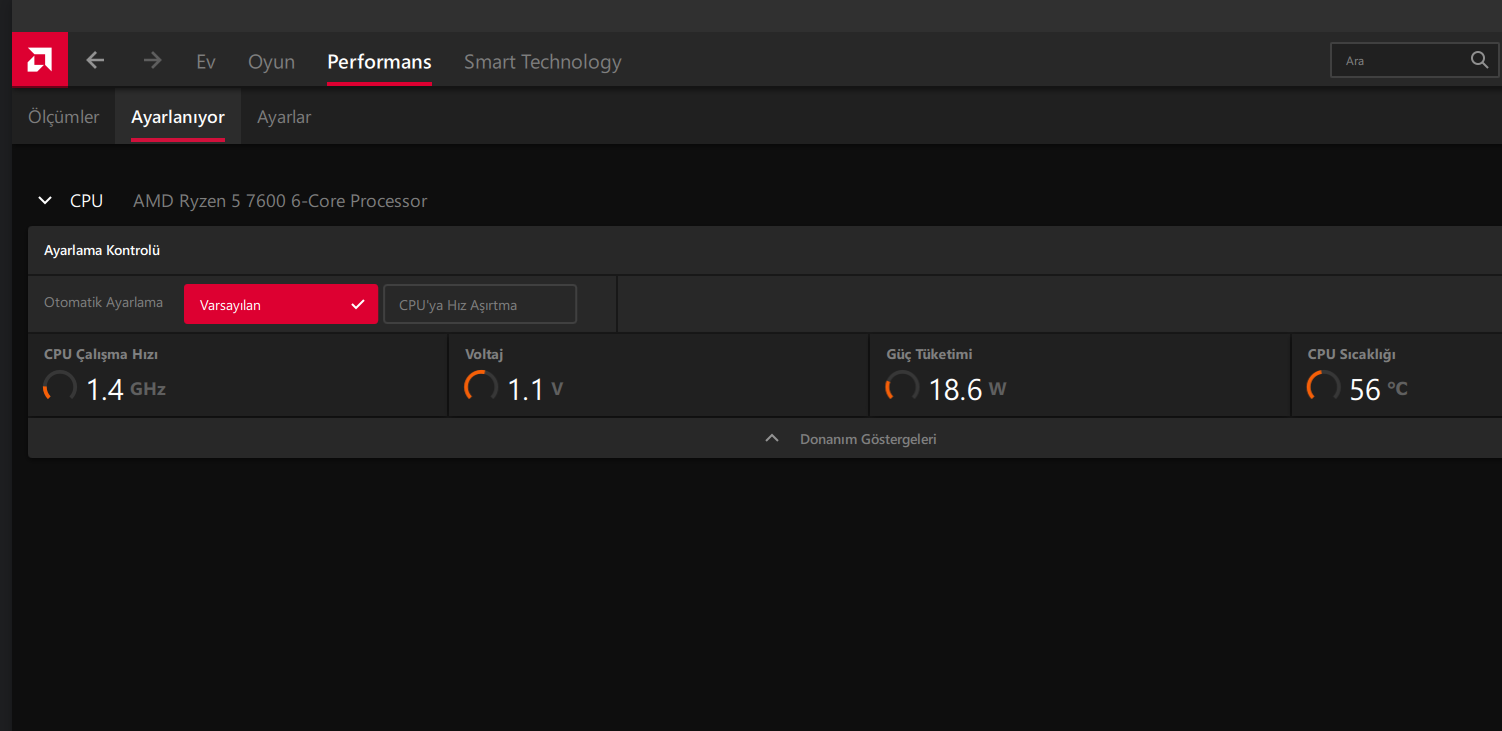Select the Performans tab

coord(379,61)
